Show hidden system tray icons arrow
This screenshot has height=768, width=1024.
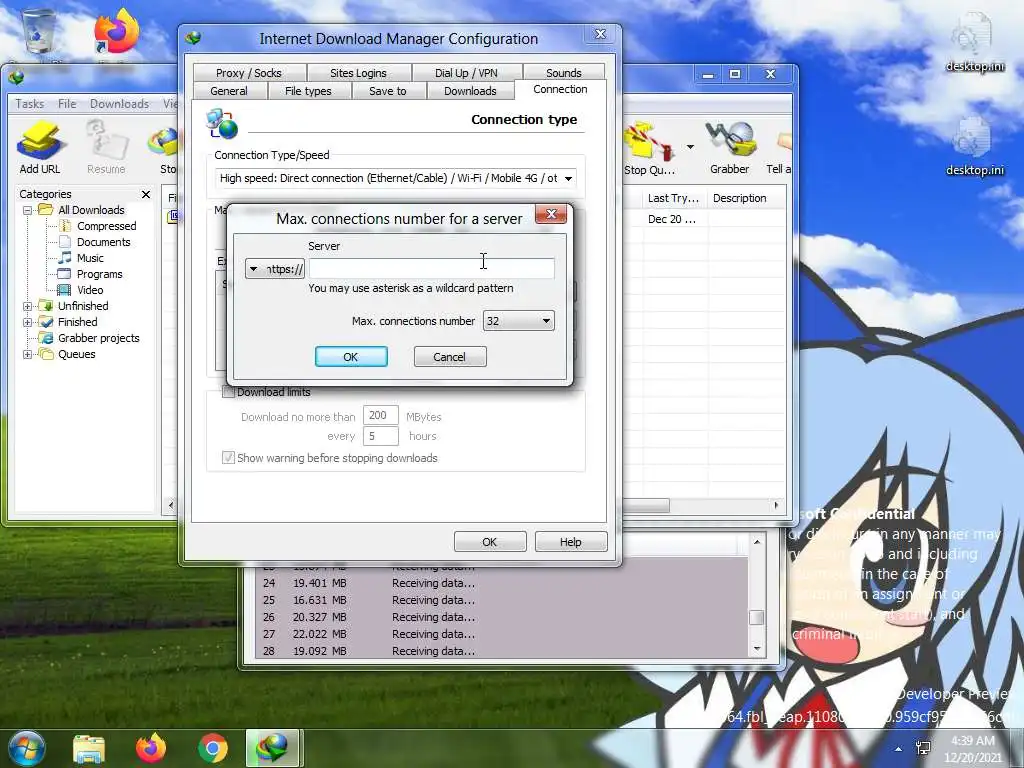pos(898,749)
